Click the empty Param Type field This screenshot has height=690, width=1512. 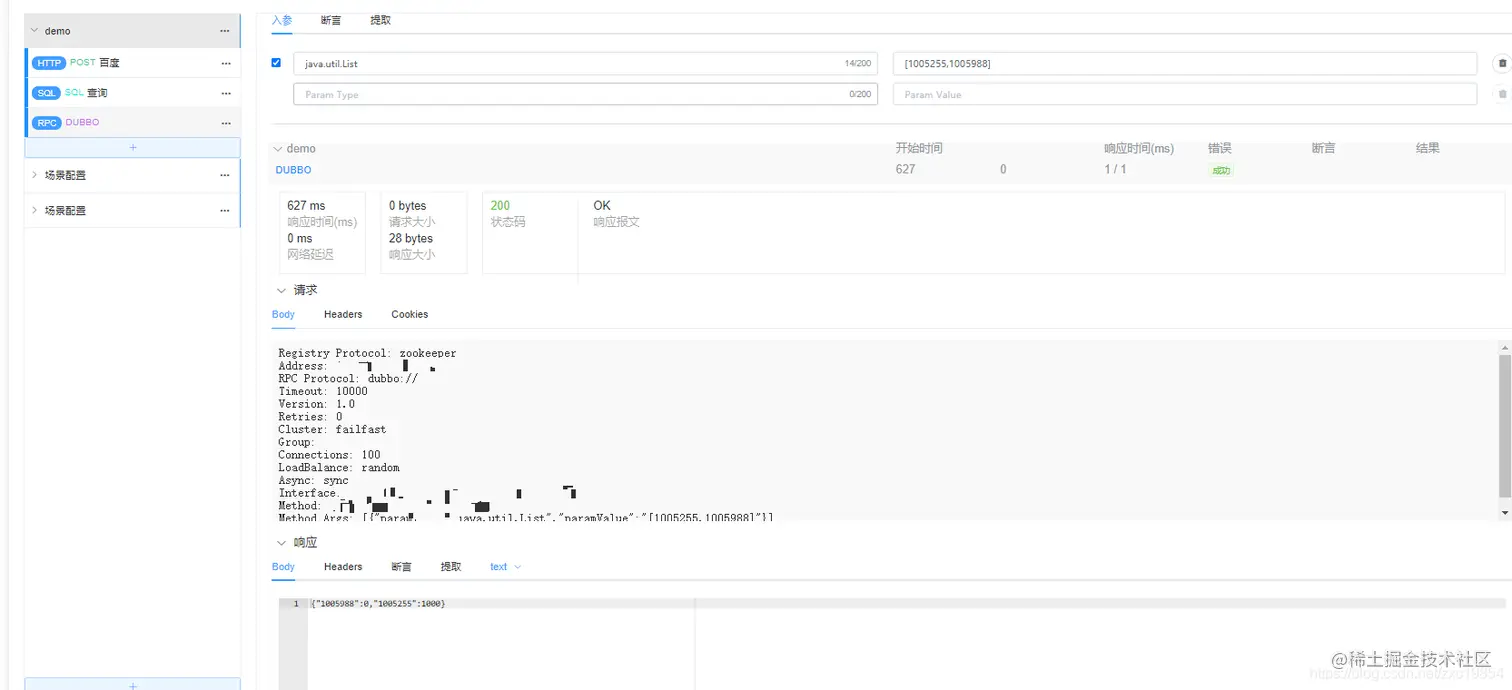click(x=585, y=94)
